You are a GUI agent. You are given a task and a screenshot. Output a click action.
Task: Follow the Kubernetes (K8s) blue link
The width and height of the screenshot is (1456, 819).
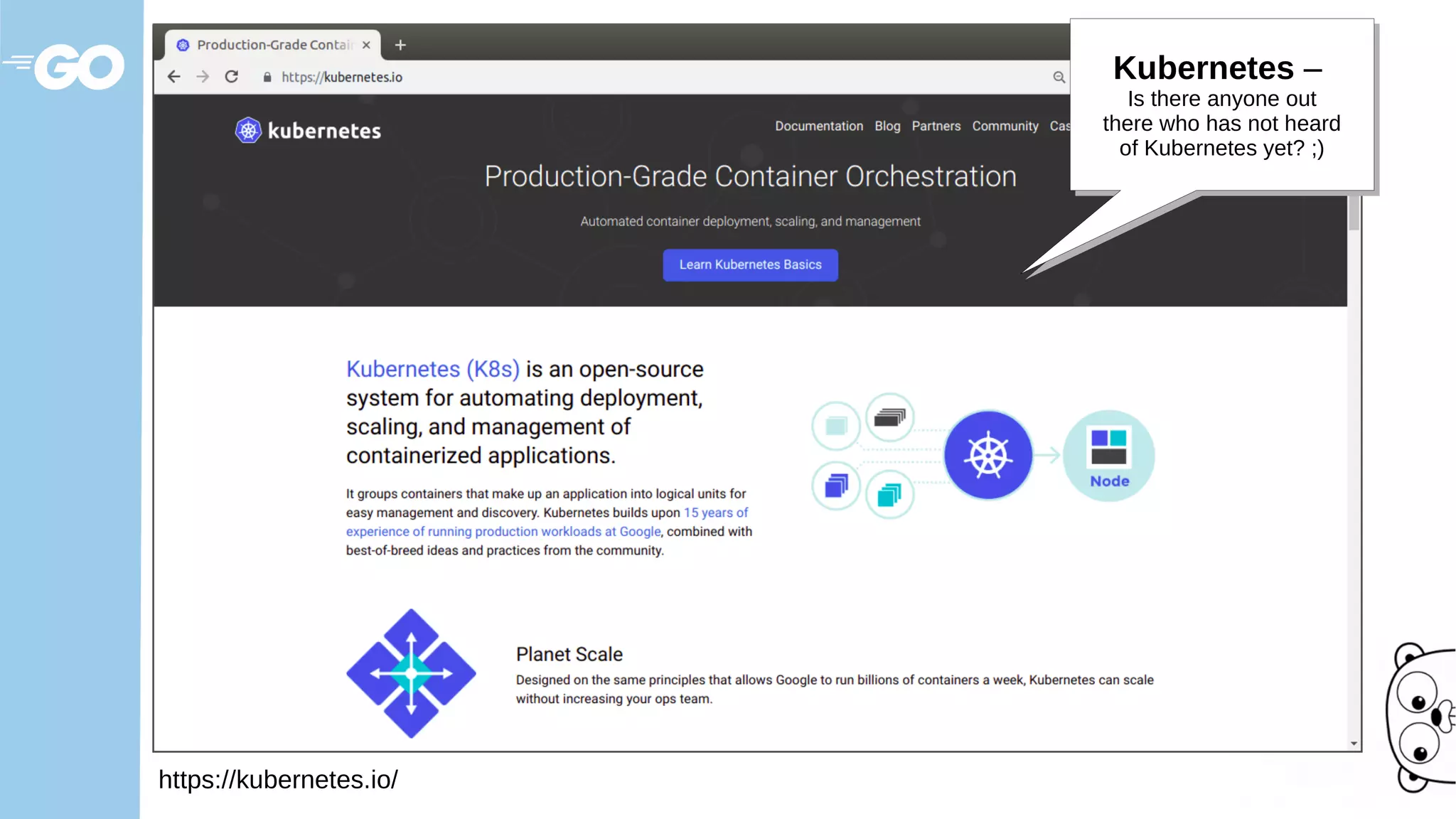[x=432, y=369]
